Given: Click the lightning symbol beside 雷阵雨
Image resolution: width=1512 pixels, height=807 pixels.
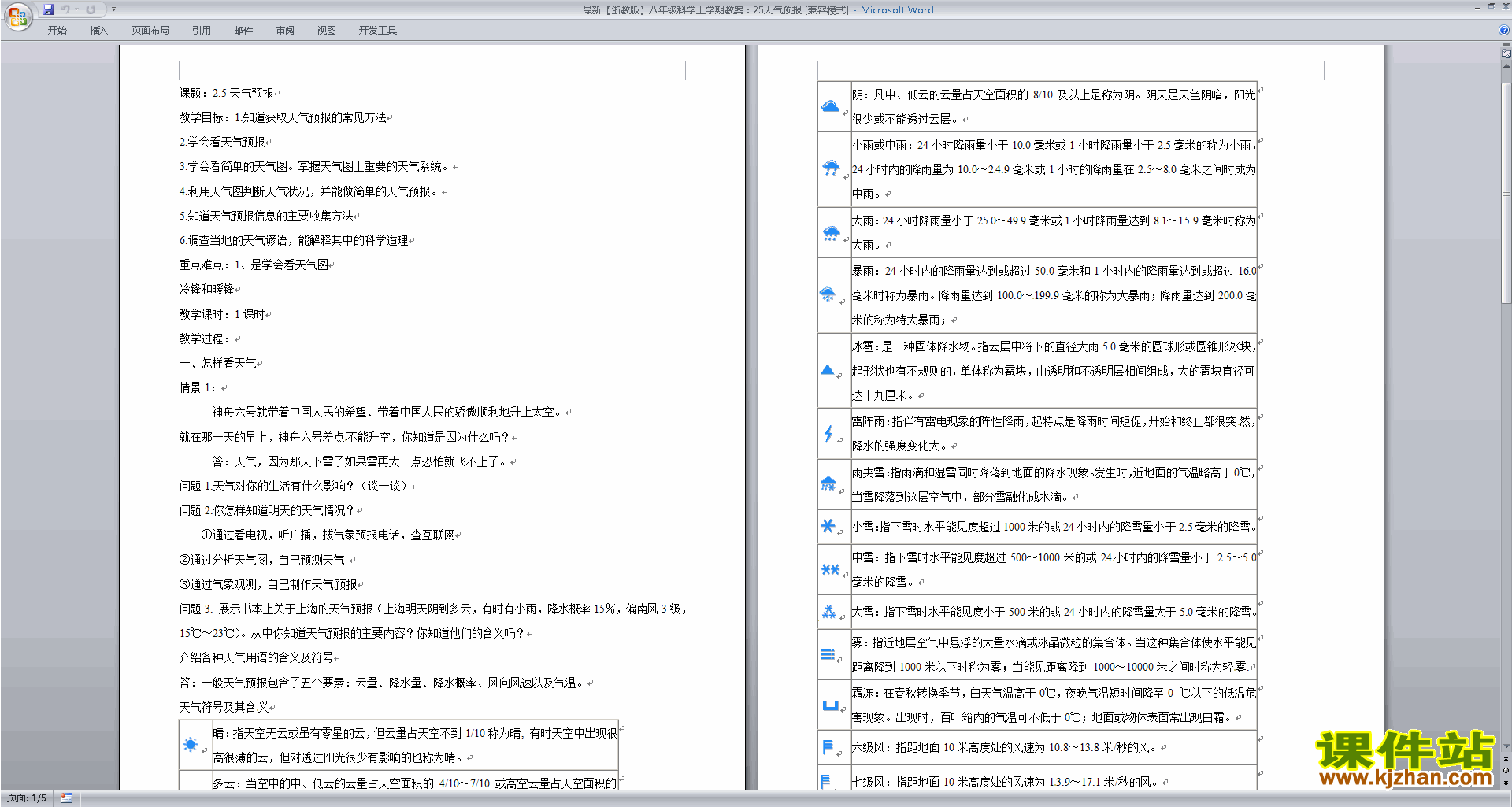Looking at the screenshot, I should click(x=828, y=433).
